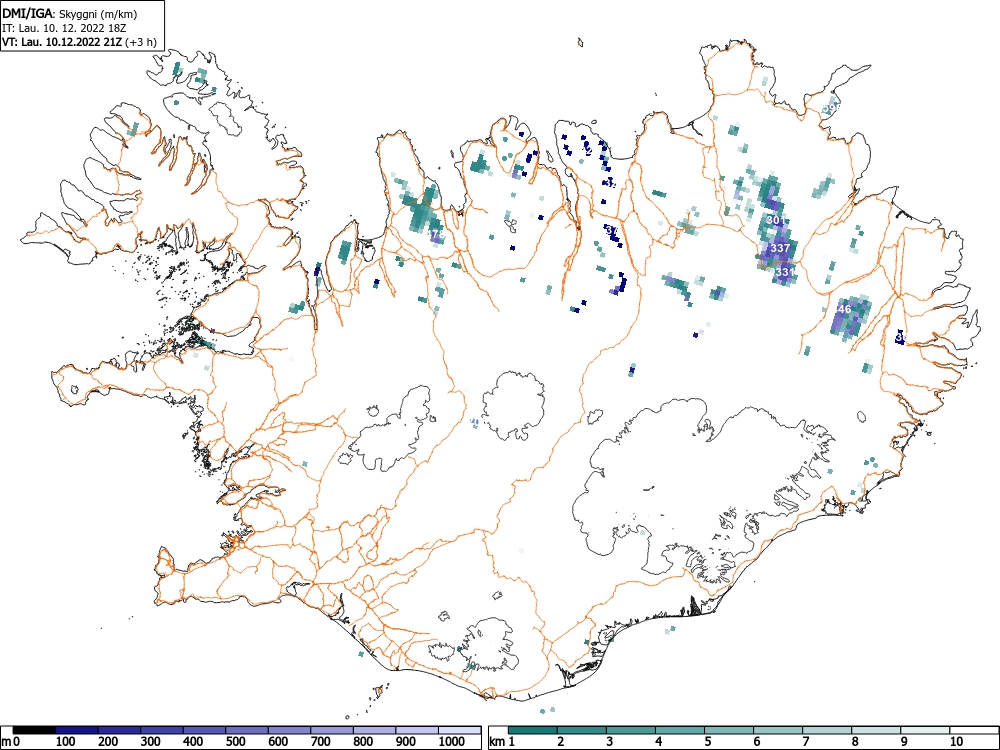The width and height of the screenshot is (1000, 750).
Task: Click the "700" legend label
Action: [x=321, y=742]
